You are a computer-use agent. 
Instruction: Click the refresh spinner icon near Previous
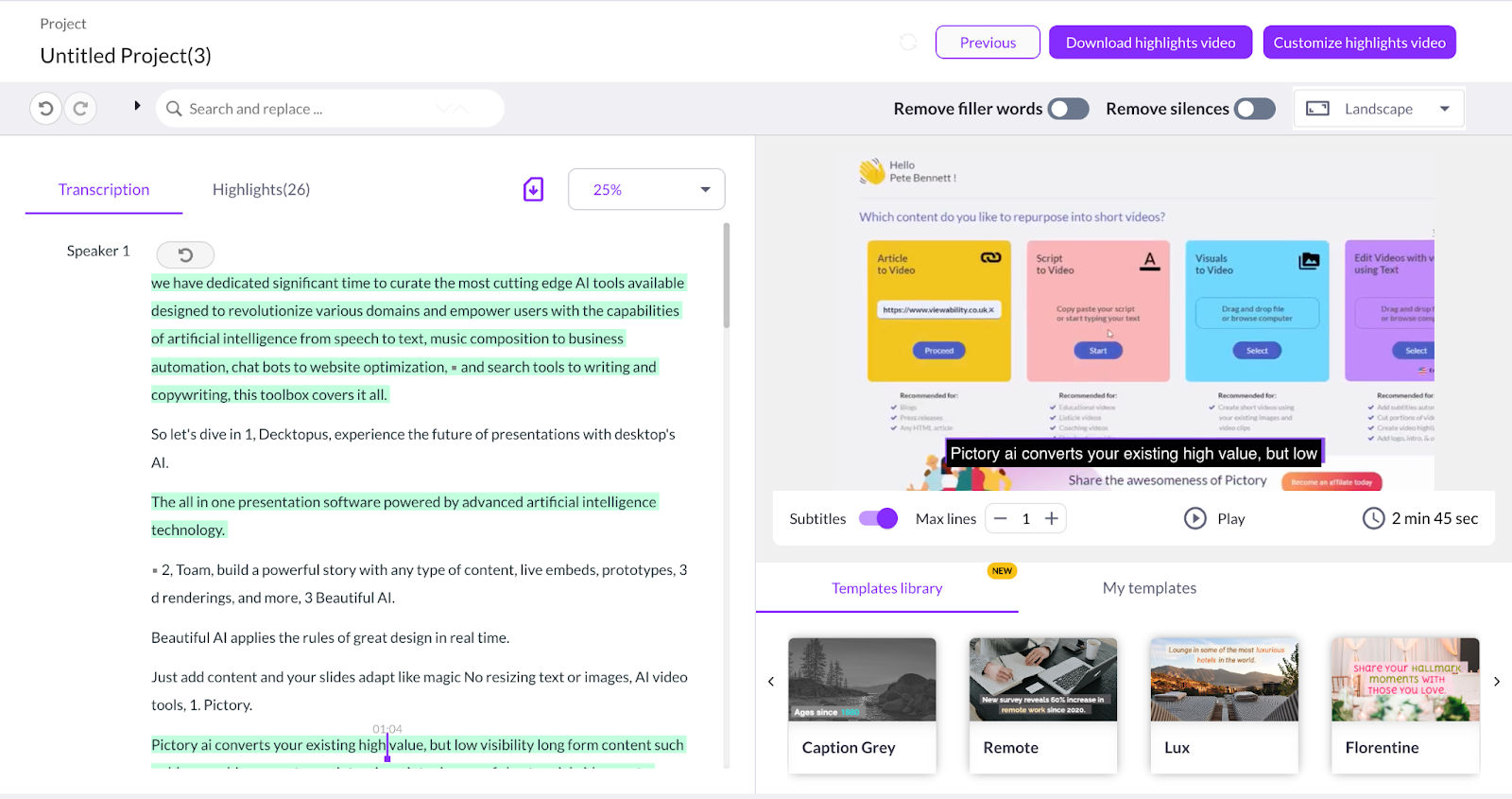908,43
